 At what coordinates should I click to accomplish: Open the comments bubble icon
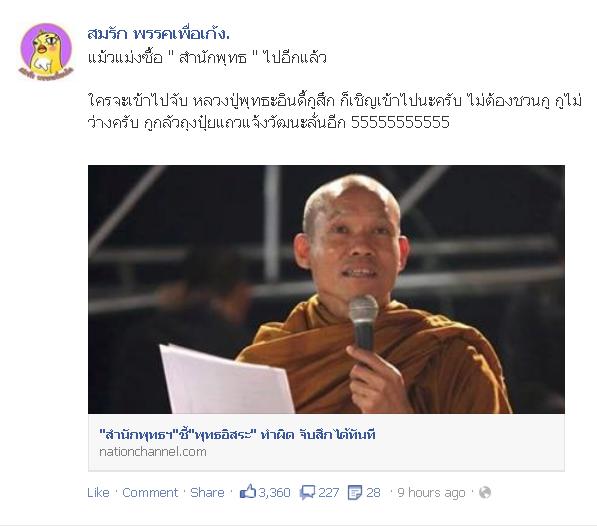307,492
